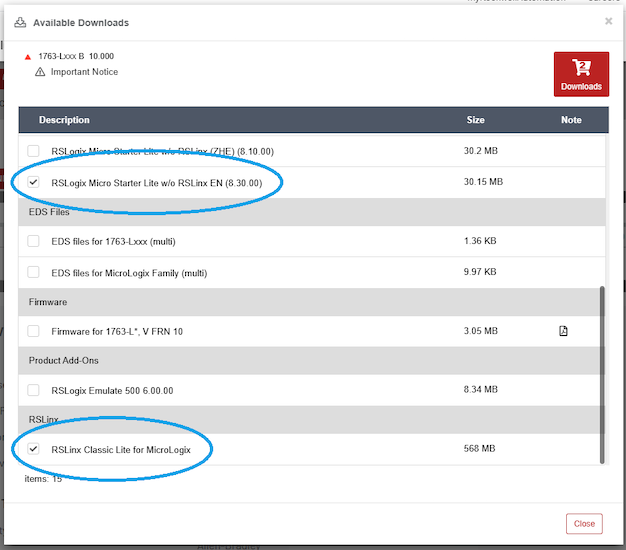Image resolution: width=626 pixels, height=550 pixels.
Task: Click the Close button
Action: (584, 523)
